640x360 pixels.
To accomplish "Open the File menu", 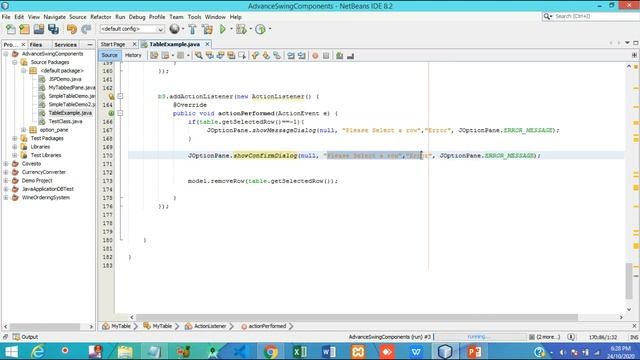I will pyautogui.click(x=6, y=17).
